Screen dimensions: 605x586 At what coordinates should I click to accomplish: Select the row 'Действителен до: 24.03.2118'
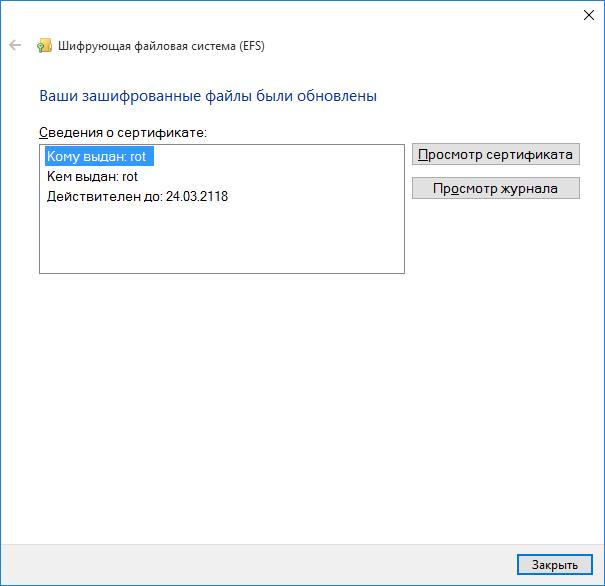[x=137, y=196]
